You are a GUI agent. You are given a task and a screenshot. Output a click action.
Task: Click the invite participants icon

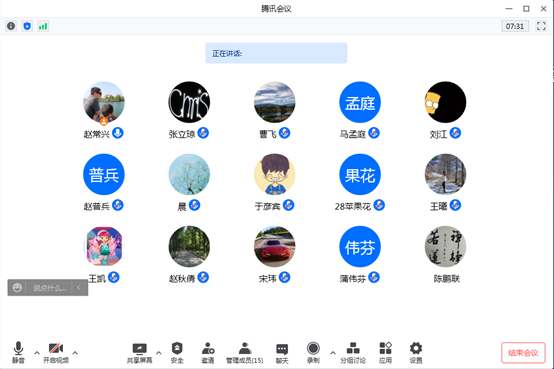pos(208,352)
